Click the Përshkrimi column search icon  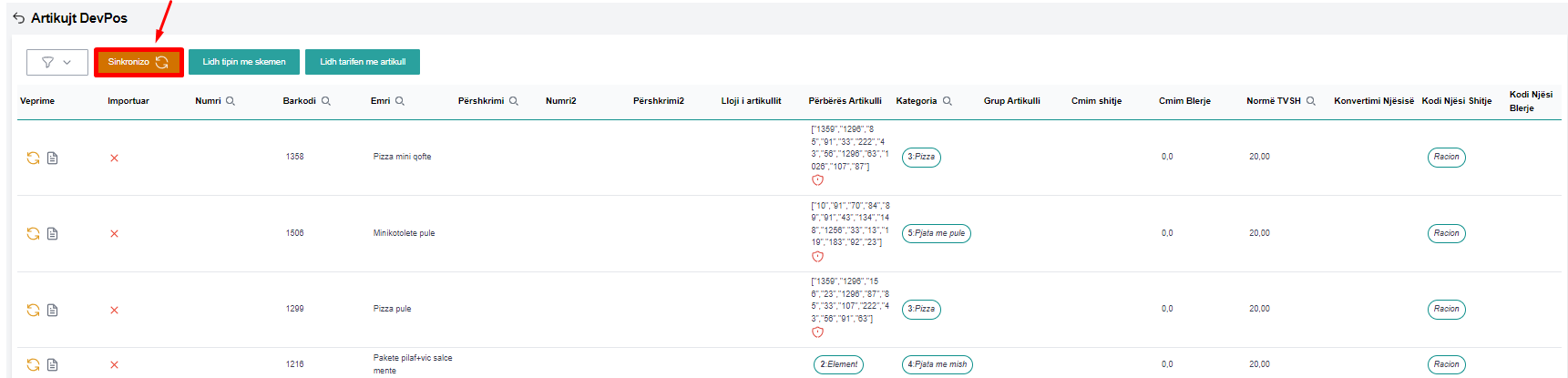coord(514,101)
